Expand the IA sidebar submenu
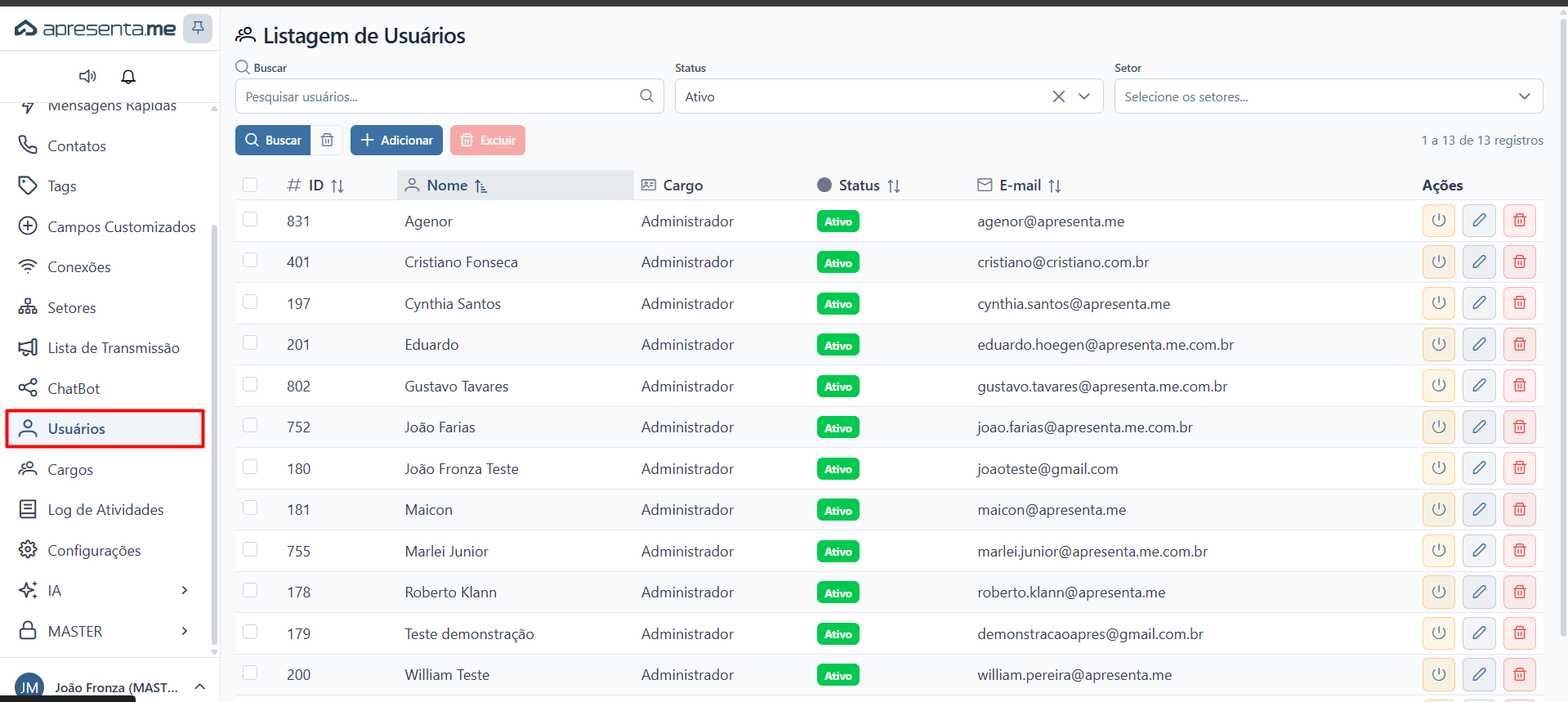The width and height of the screenshot is (1568, 702). (185, 590)
